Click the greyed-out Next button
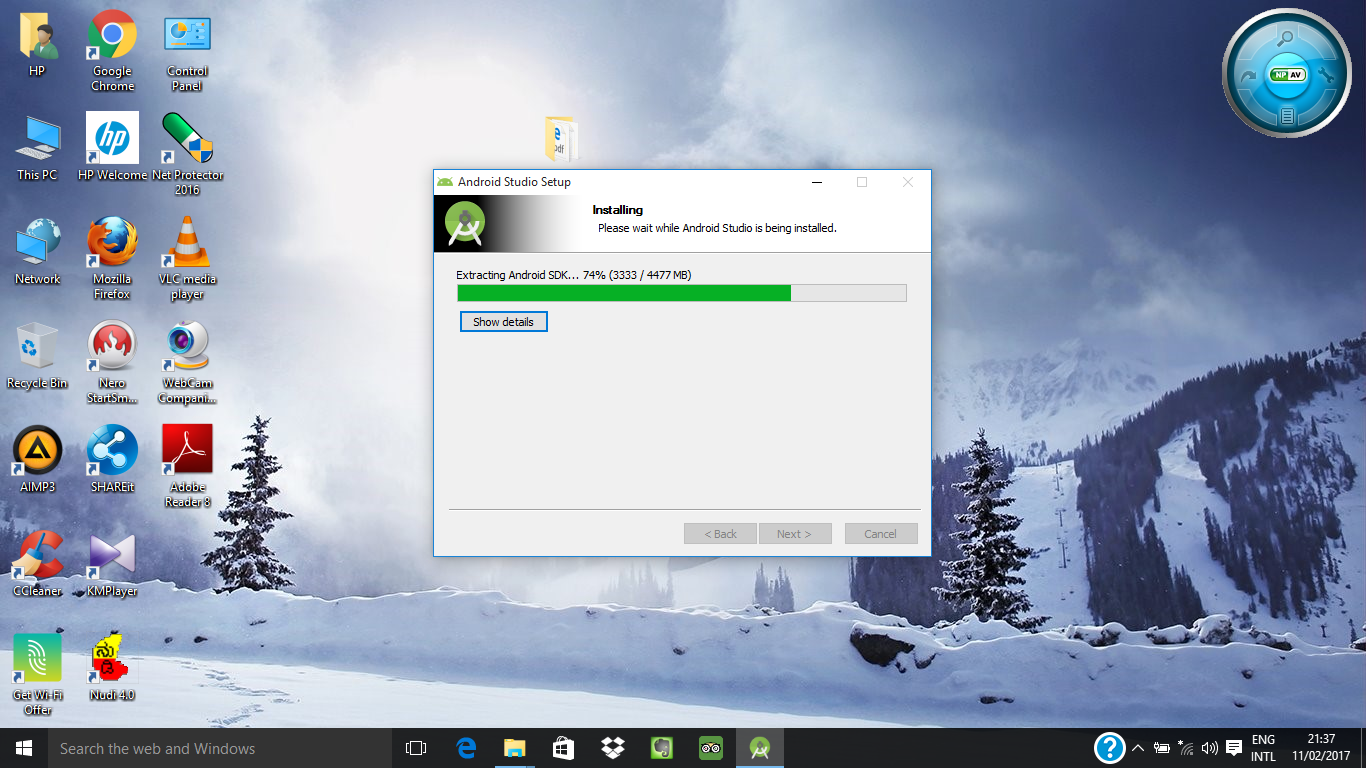Viewport: 1366px width, 768px height. 794,534
